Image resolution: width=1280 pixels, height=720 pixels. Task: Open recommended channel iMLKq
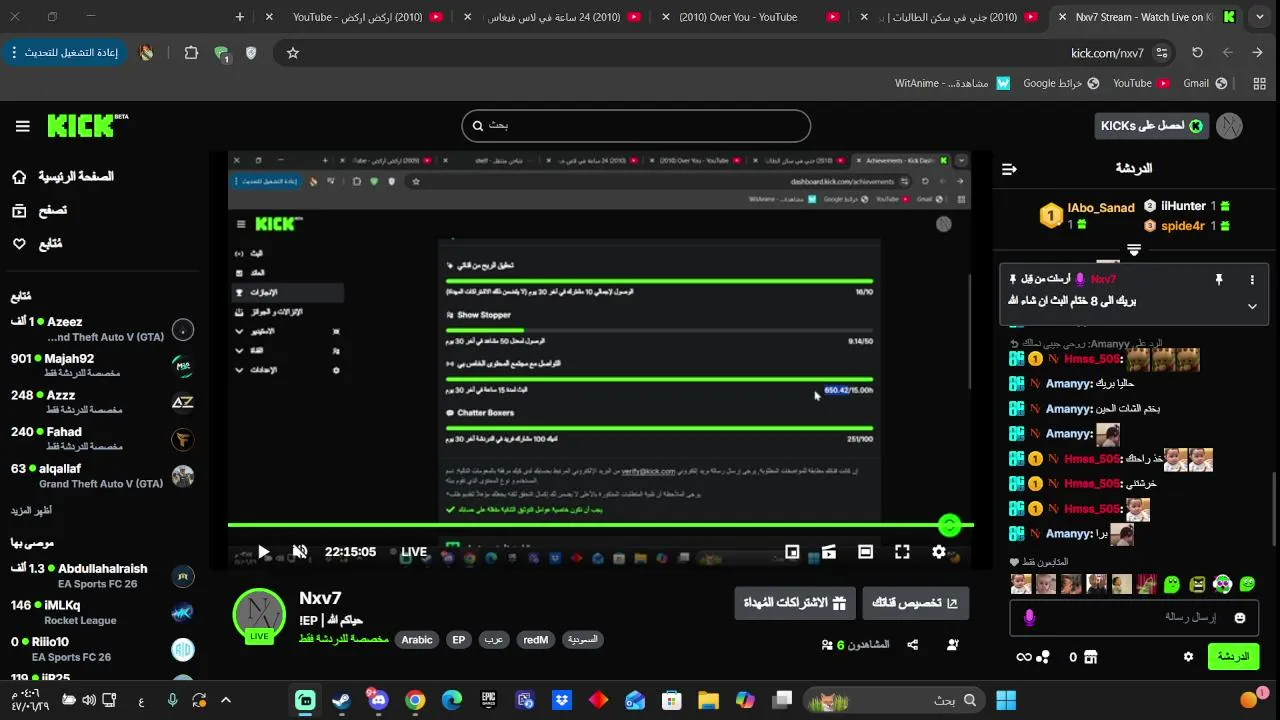(x=100, y=612)
